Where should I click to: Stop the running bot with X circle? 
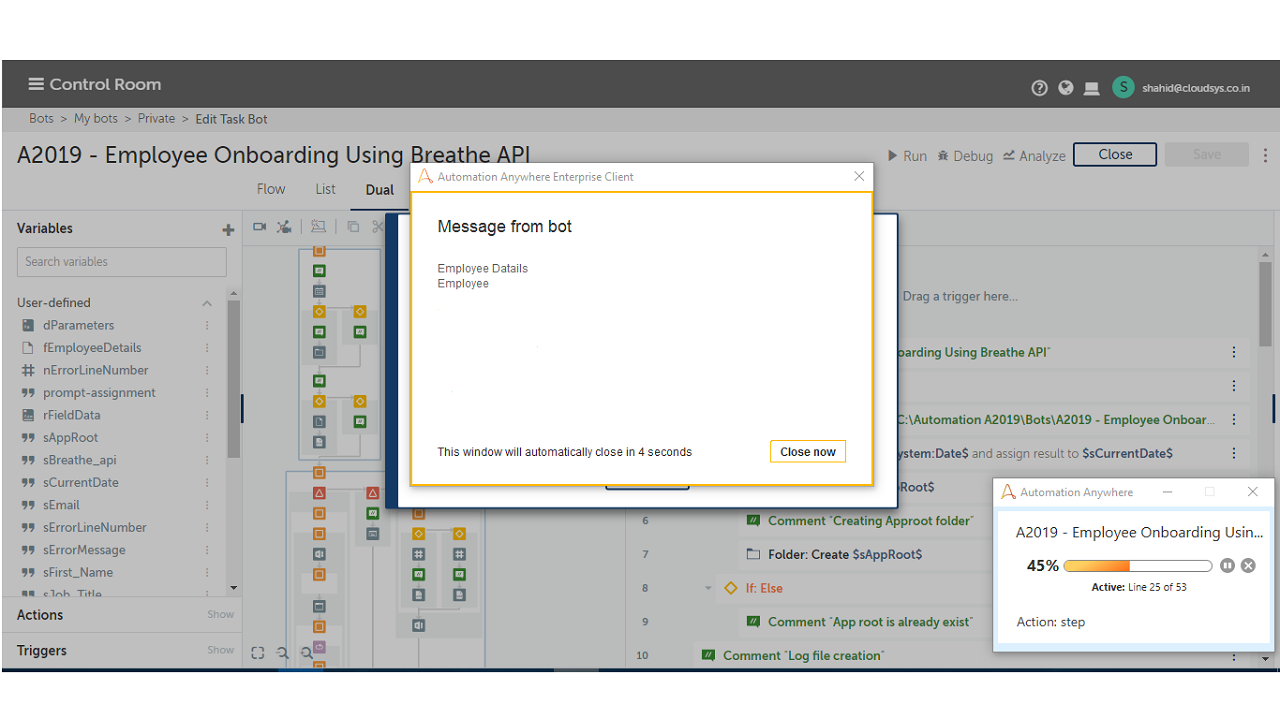[1248, 566]
